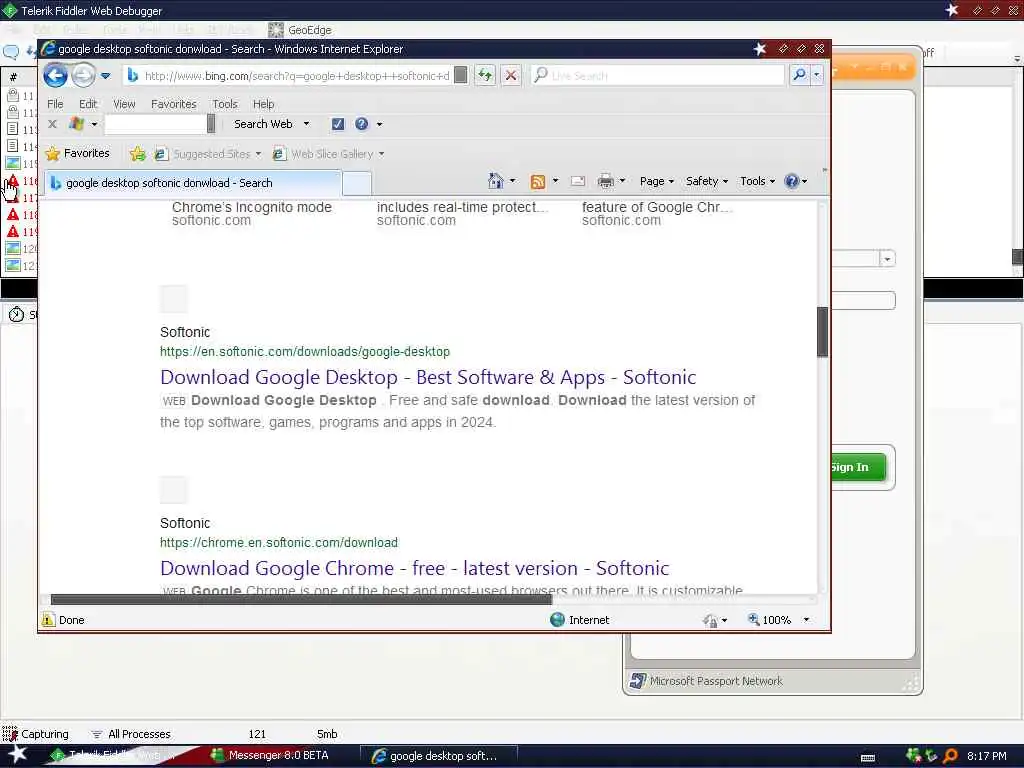
Task: Click the RSS feeds icon
Action: coord(537,182)
